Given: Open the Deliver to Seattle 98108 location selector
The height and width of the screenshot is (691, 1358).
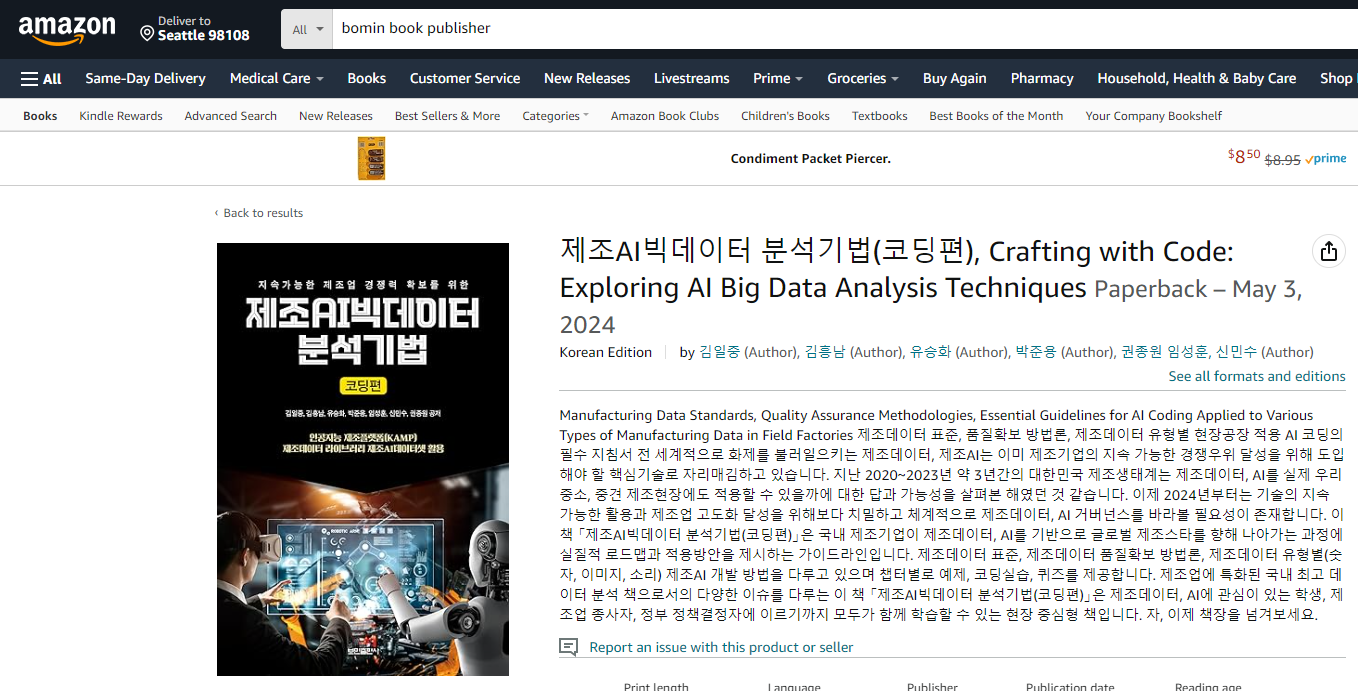Looking at the screenshot, I should pos(195,28).
